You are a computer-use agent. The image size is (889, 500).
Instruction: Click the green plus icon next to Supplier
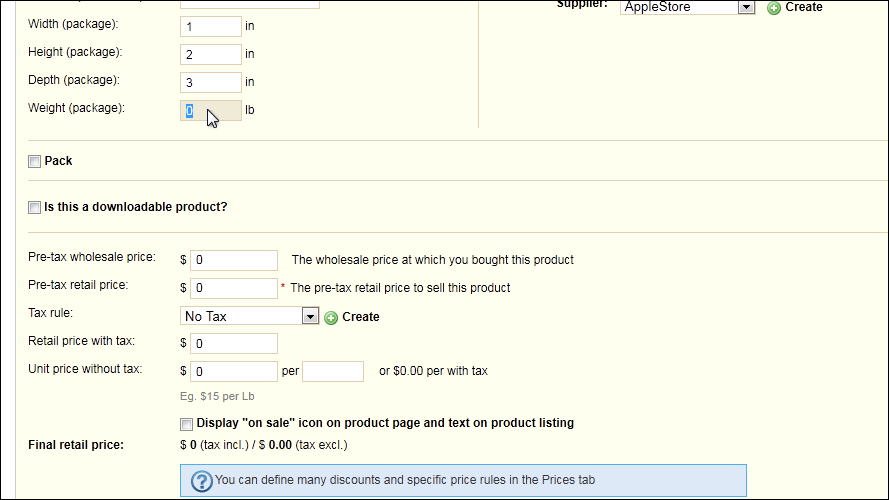click(773, 8)
